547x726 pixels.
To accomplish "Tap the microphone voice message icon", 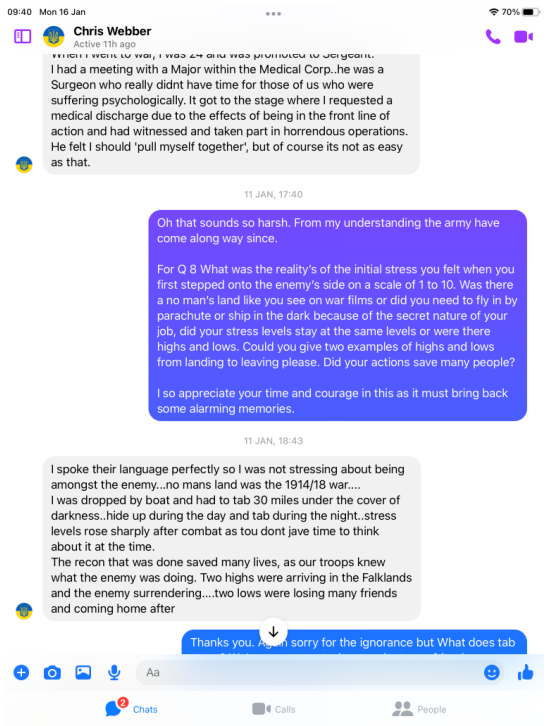I will (114, 672).
